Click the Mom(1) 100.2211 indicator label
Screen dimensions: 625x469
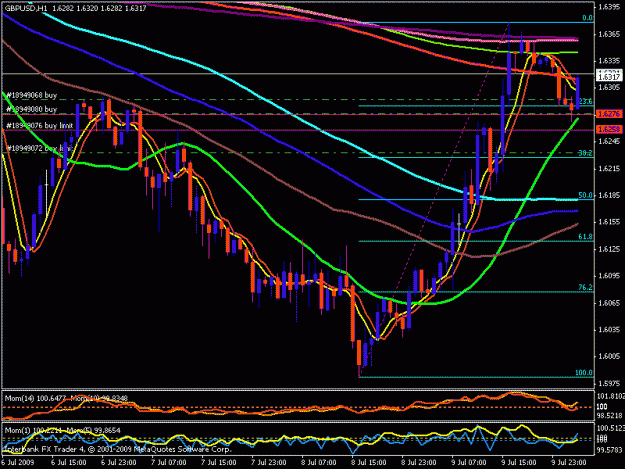(x=33, y=430)
